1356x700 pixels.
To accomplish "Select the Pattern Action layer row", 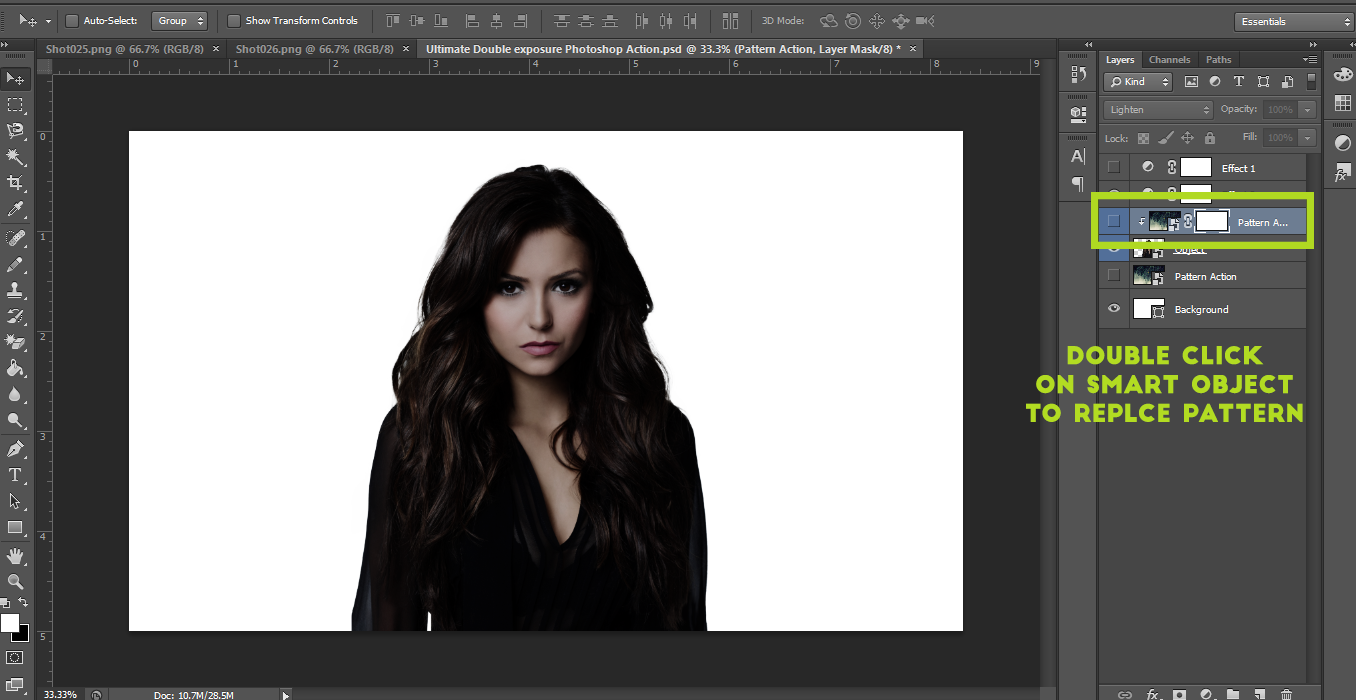I will click(1203, 276).
